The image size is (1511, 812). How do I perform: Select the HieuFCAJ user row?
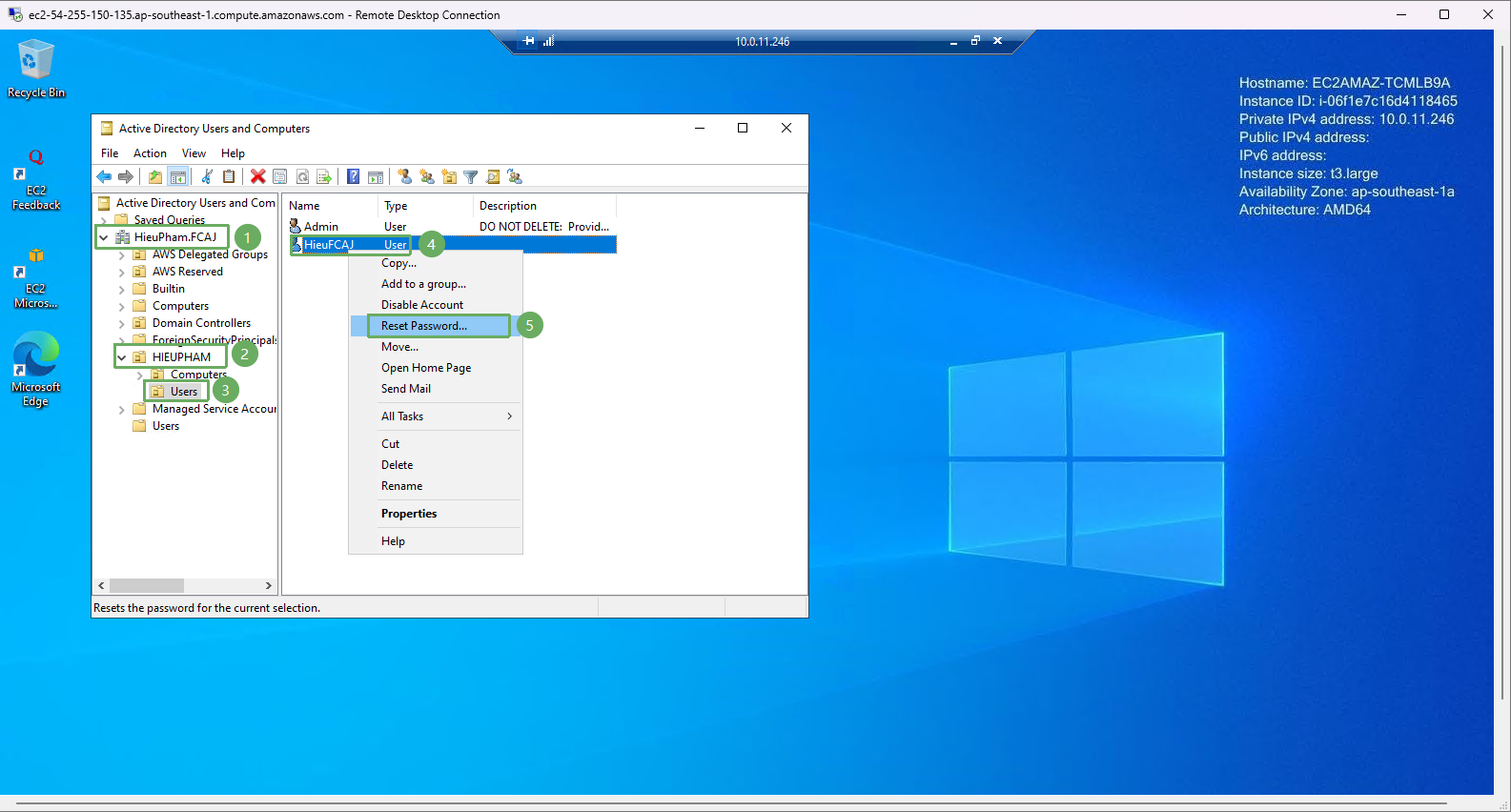coord(452,245)
